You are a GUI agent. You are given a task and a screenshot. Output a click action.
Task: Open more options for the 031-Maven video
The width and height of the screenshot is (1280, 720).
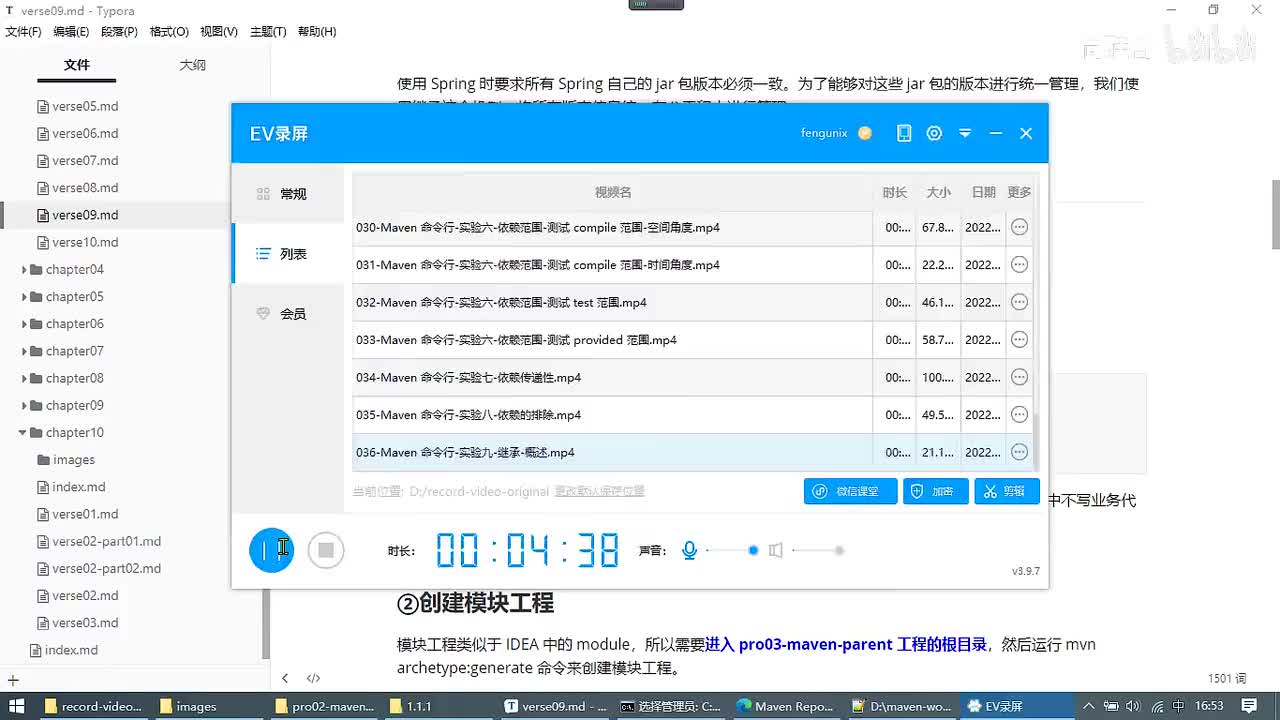tap(1019, 265)
